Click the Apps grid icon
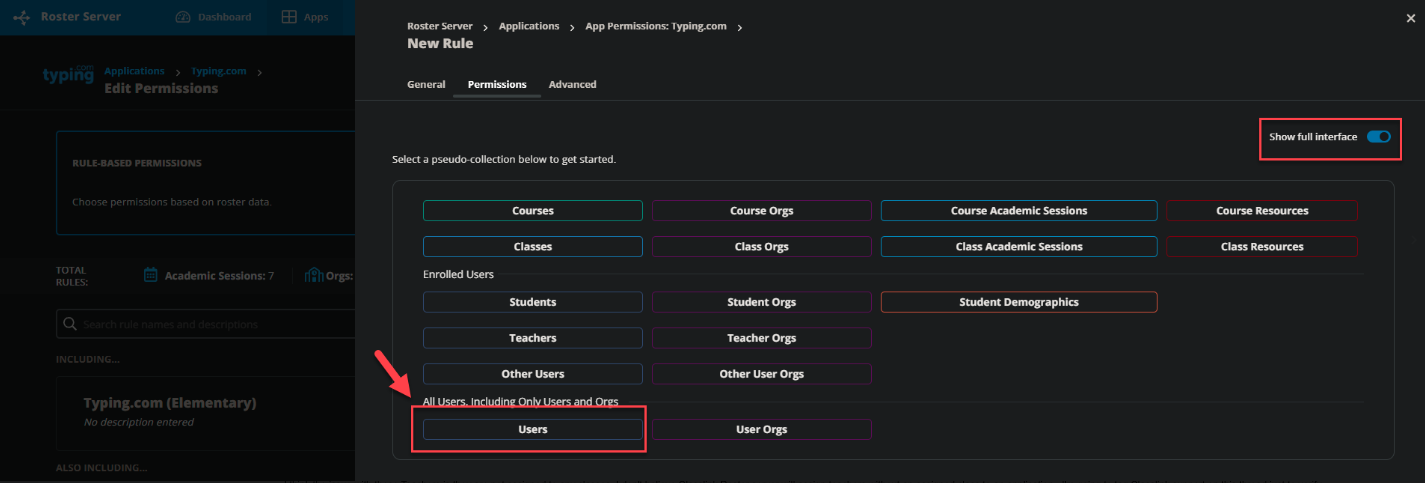Viewport: 1425px width, 483px height. click(289, 17)
